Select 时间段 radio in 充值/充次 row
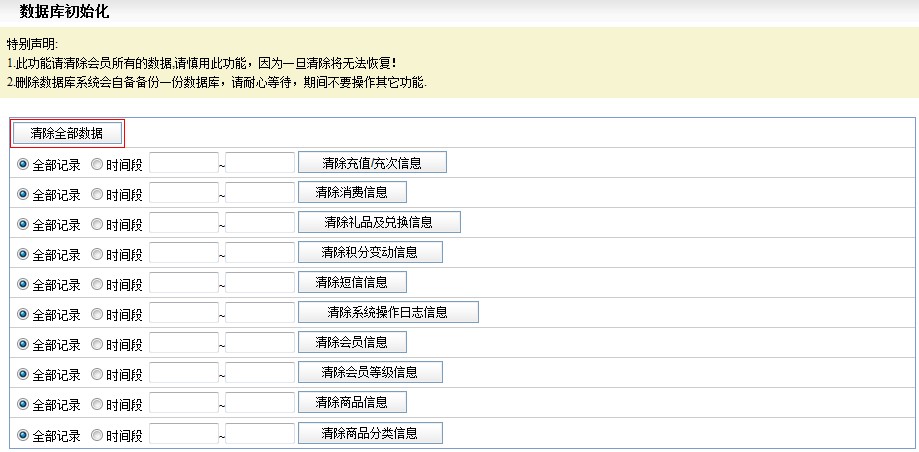Image resolution: width=919 pixels, height=452 pixels. tap(97, 164)
